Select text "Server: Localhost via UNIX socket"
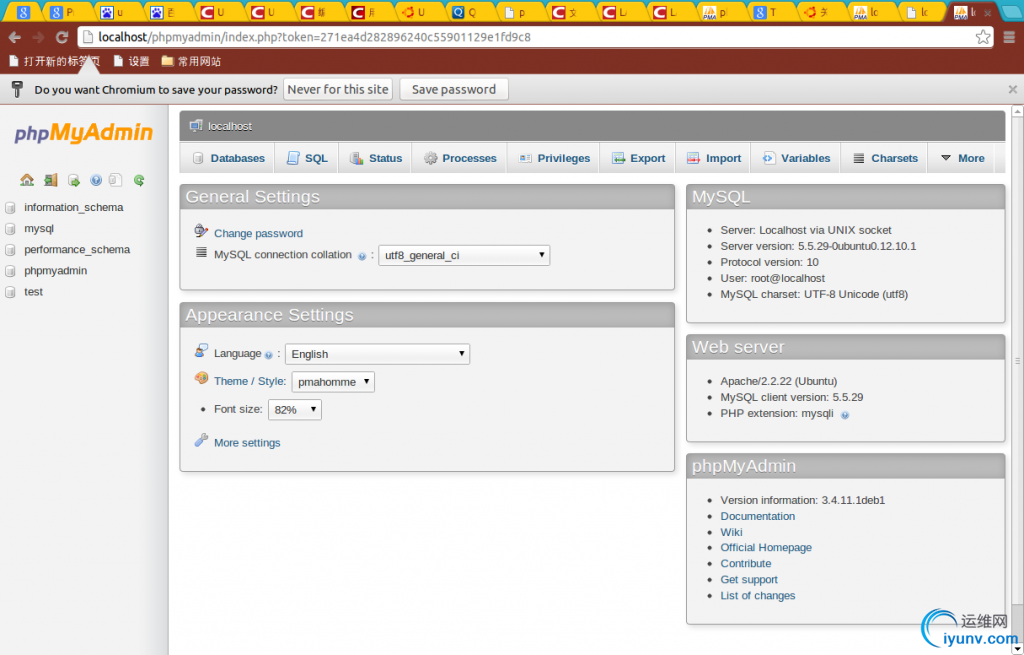The height and width of the screenshot is (655, 1024). click(806, 230)
